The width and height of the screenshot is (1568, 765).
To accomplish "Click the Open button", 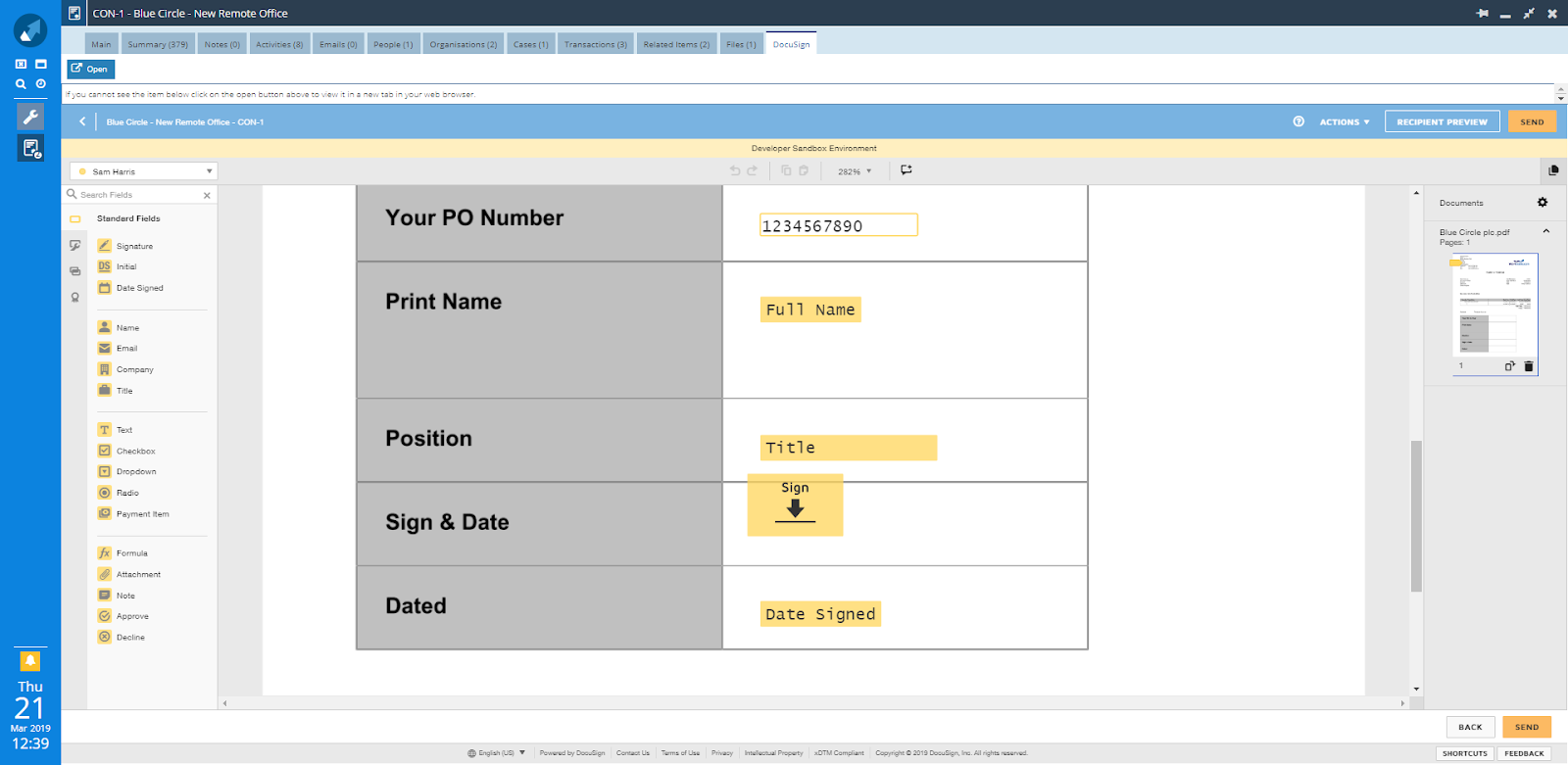I will point(90,69).
